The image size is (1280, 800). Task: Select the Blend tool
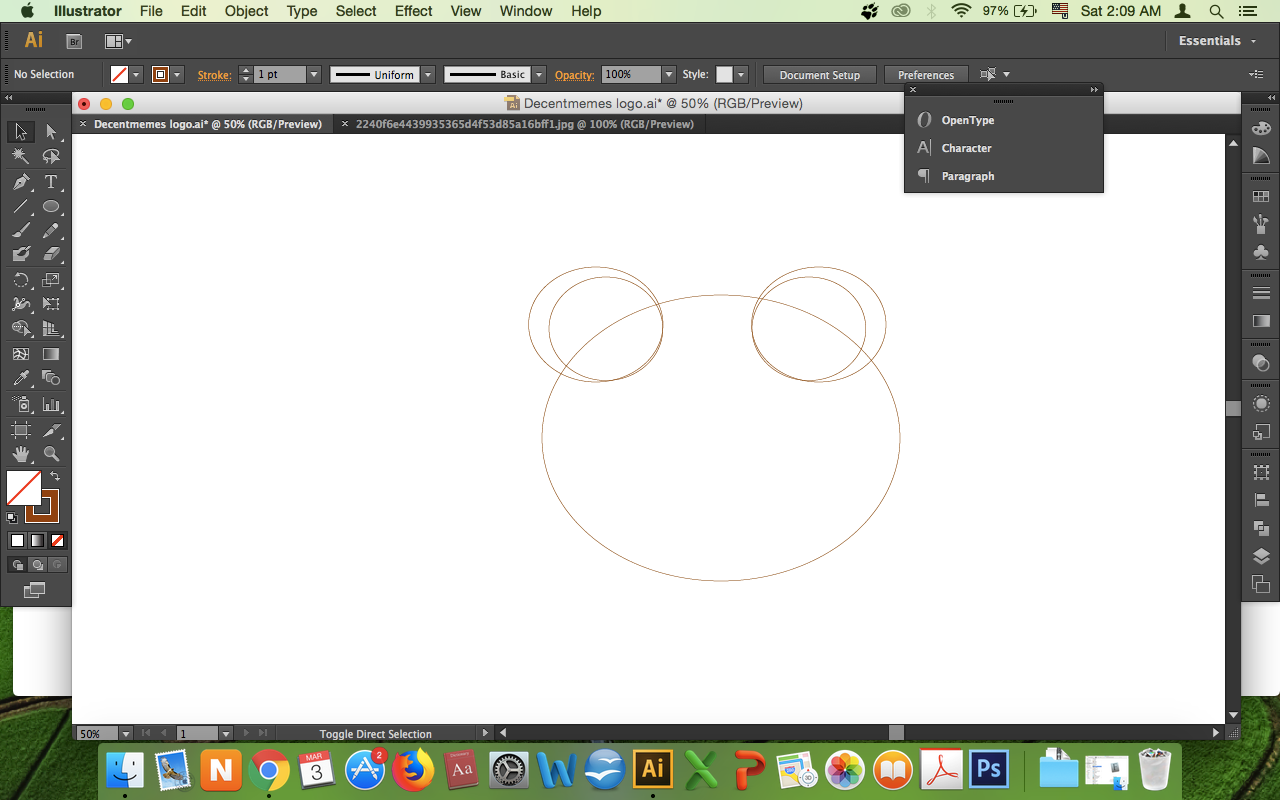click(x=51, y=378)
